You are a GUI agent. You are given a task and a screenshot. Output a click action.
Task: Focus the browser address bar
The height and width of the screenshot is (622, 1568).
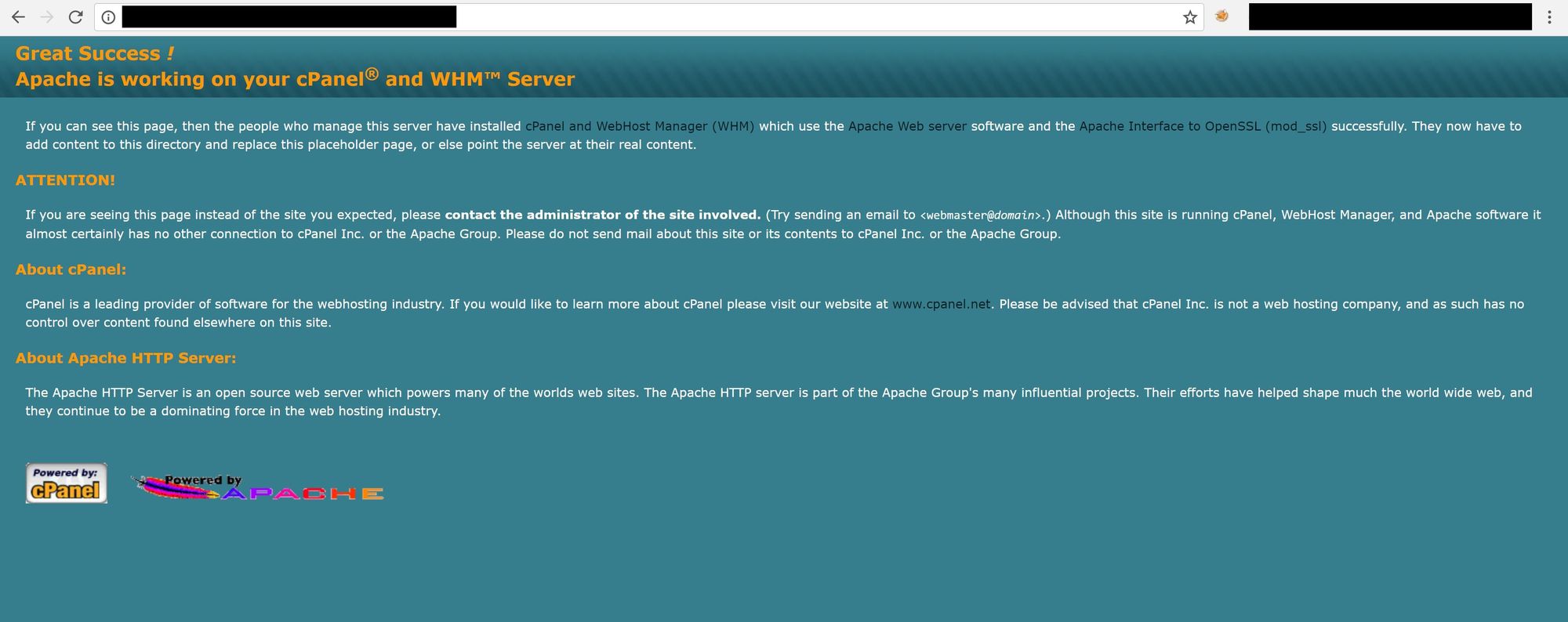pos(649,17)
